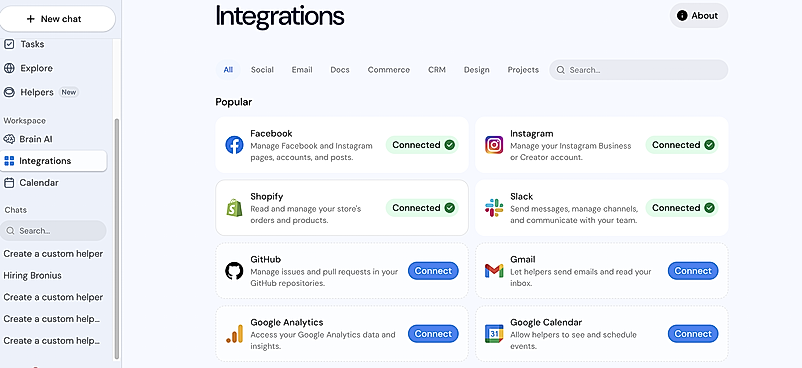Click the magnifier icon in integrations search

(561, 70)
